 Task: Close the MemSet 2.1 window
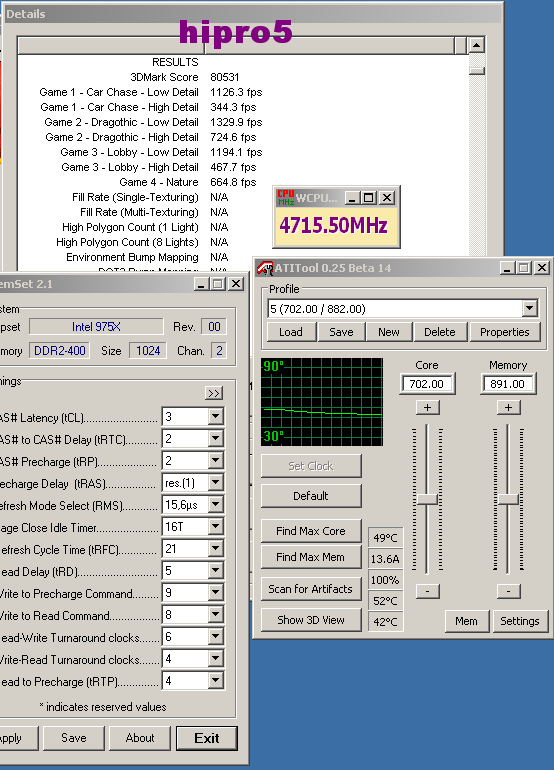[x=236, y=284]
